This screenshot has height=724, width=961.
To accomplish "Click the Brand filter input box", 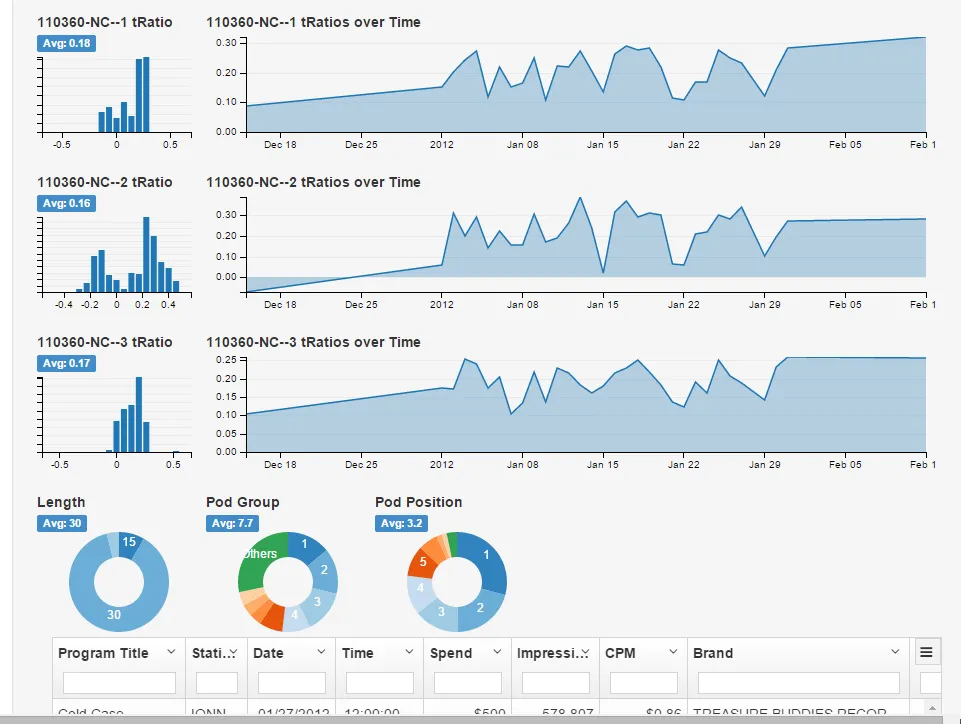I will [x=799, y=683].
